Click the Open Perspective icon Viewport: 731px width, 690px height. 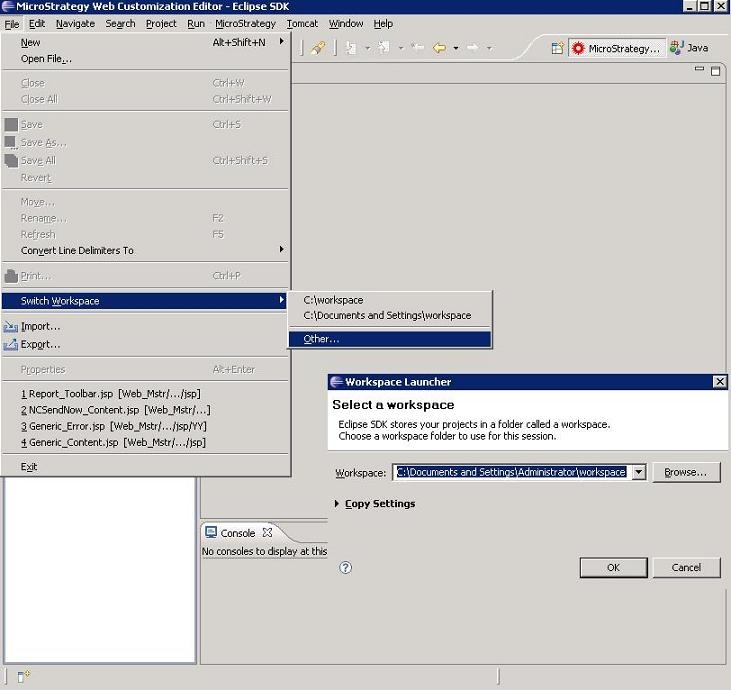557,48
